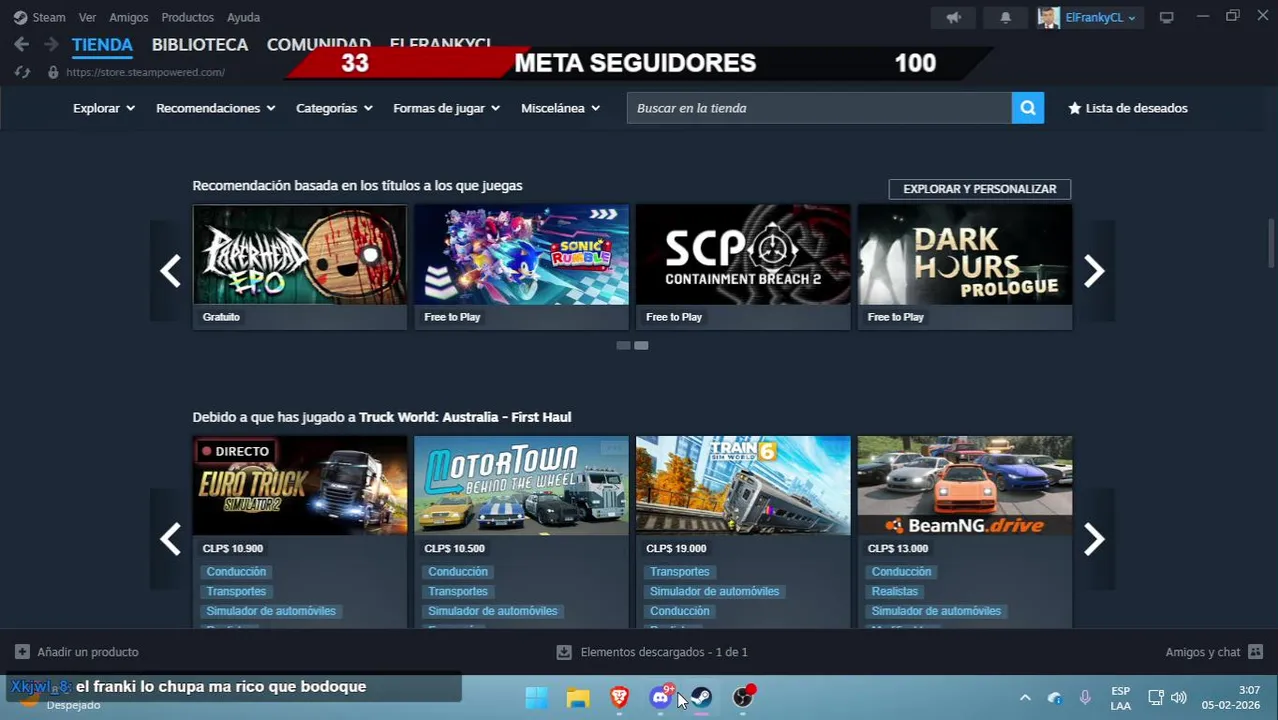Click the plus icon for Añadir un producto

coord(22,652)
